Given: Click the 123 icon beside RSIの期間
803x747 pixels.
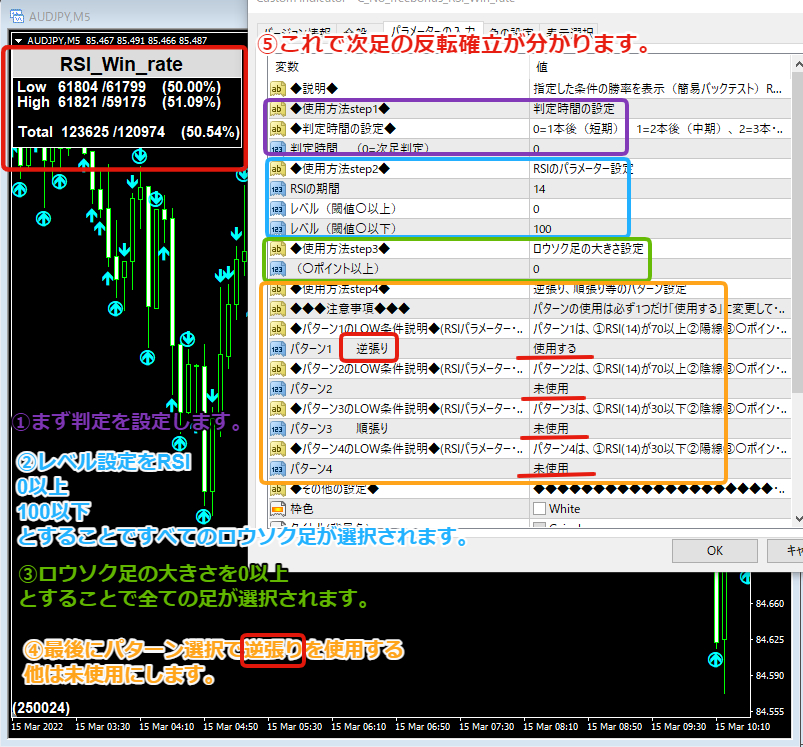Looking at the screenshot, I should pos(277,189).
